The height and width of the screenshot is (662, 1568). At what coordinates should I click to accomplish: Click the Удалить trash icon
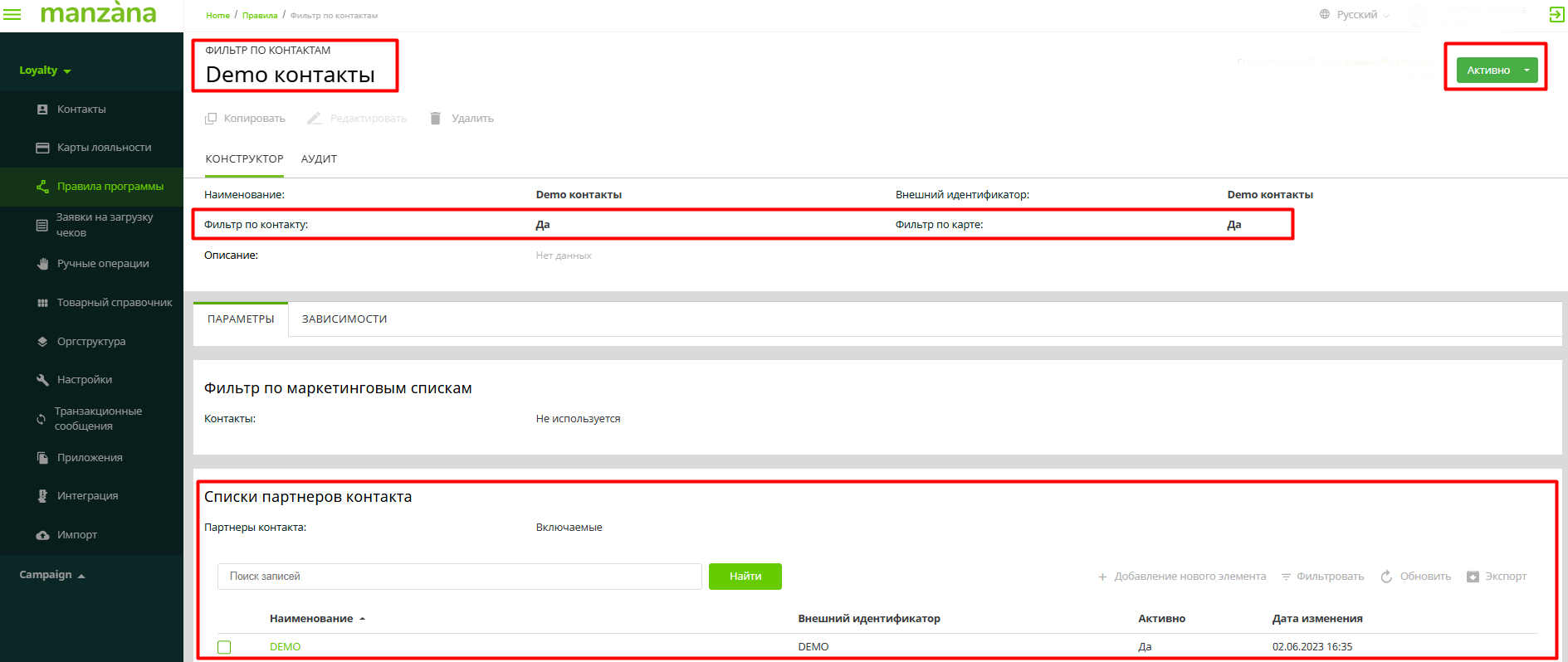(x=435, y=119)
